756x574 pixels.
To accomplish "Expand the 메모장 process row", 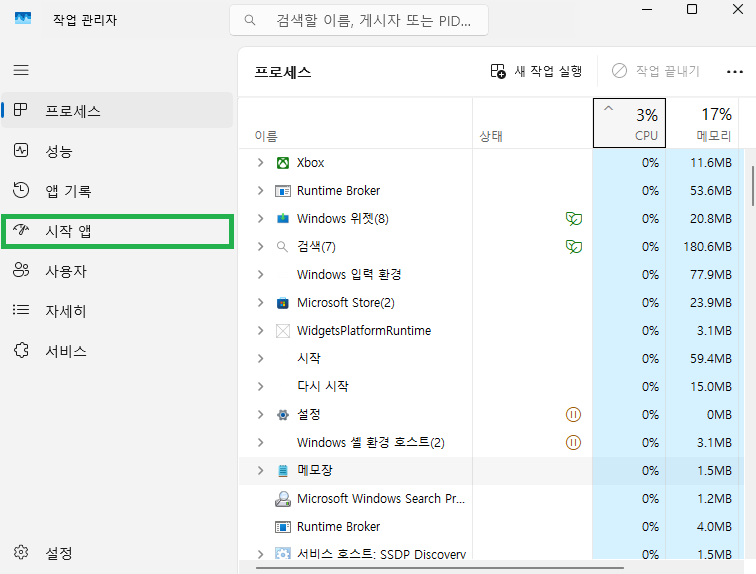I will (x=260, y=470).
